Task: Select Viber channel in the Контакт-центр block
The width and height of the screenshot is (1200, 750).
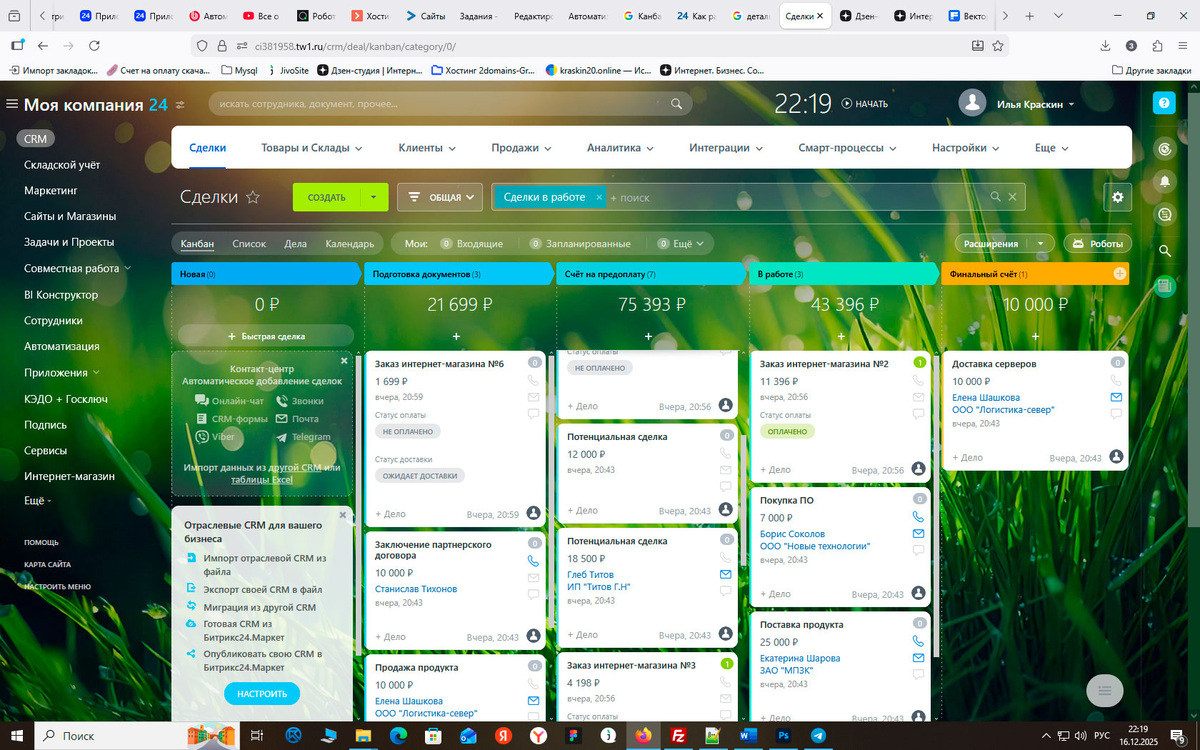Action: pos(215,437)
